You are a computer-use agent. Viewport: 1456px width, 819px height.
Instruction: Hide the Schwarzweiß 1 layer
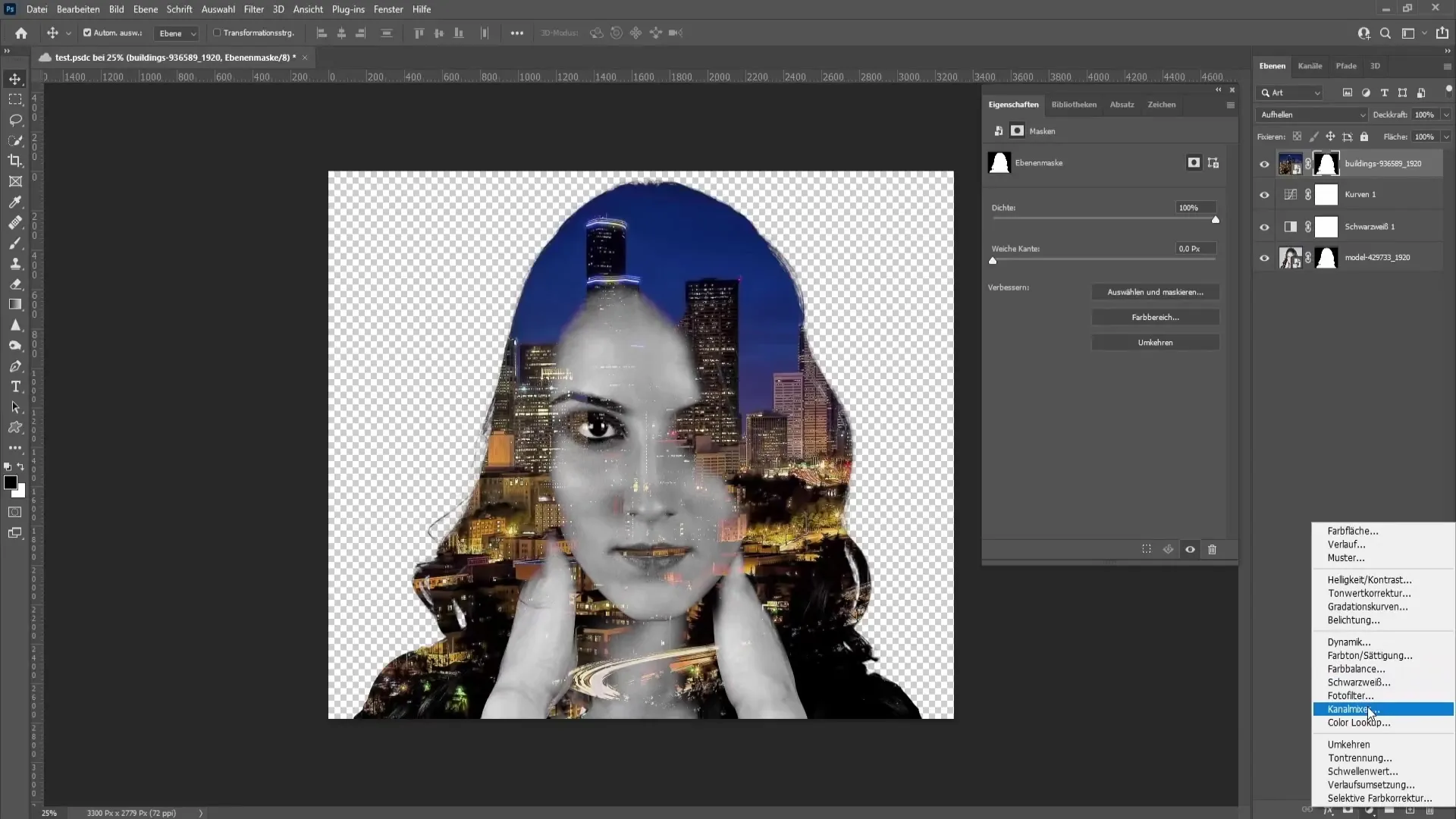coord(1264,227)
